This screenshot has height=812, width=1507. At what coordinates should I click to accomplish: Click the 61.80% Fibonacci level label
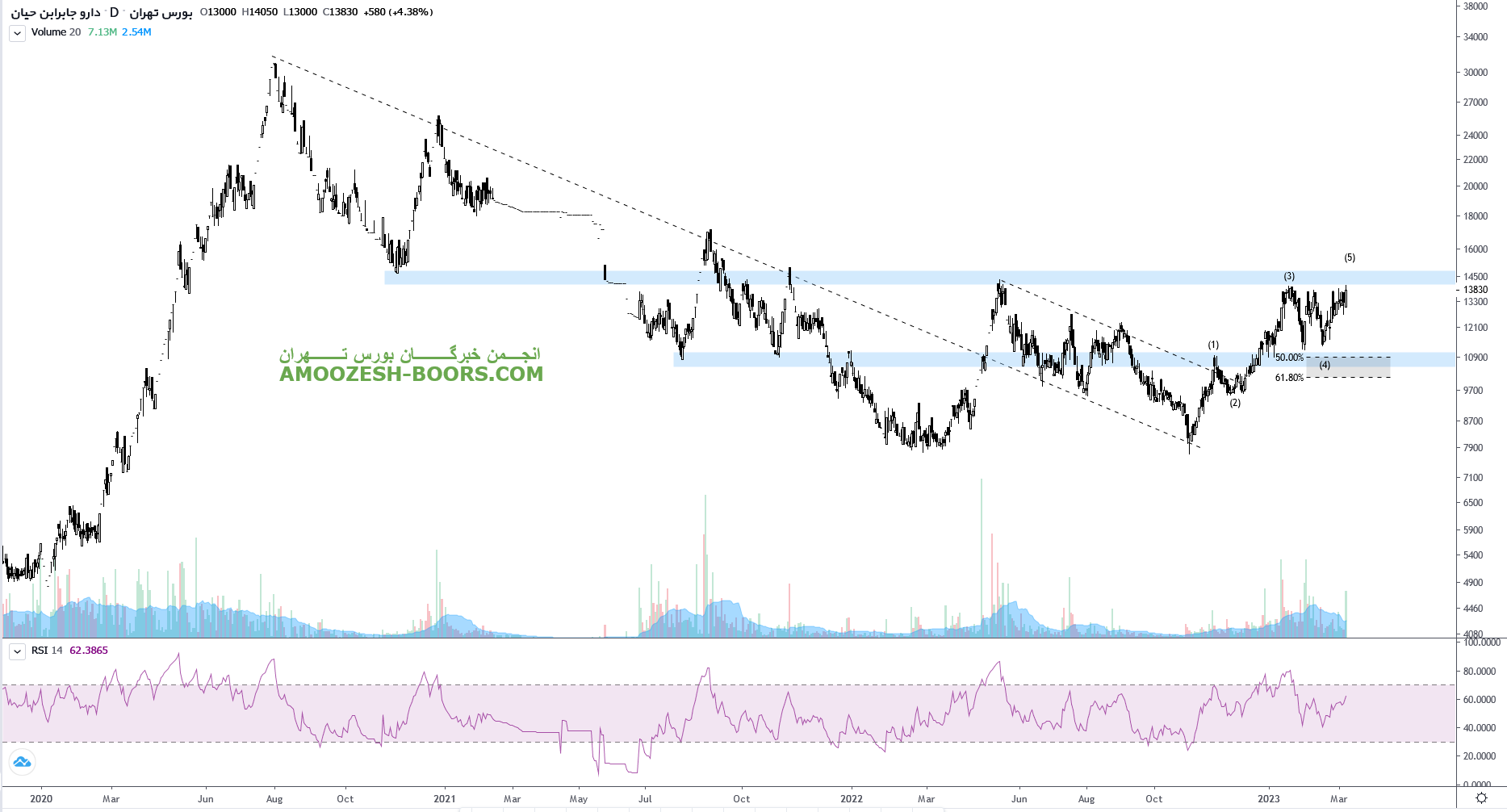(1289, 378)
